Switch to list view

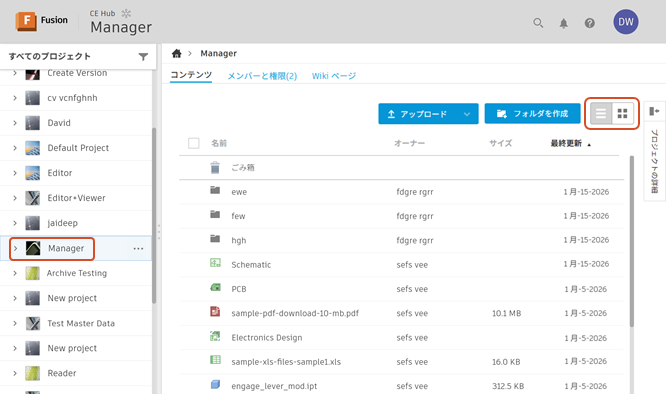tap(601, 113)
